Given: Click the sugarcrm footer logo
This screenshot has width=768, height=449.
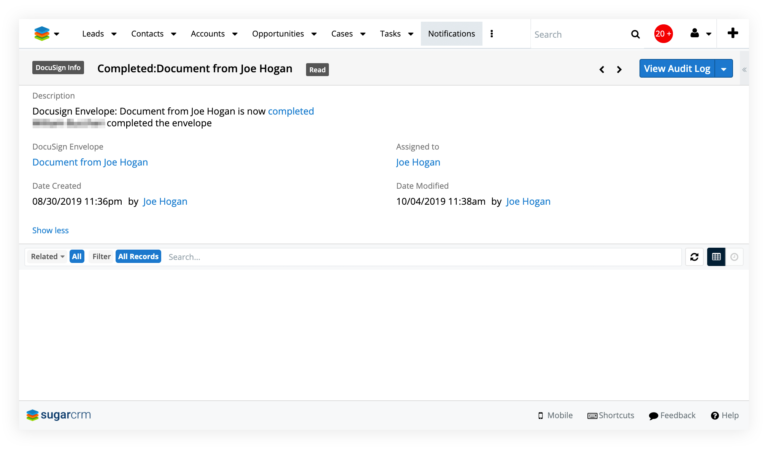Looking at the screenshot, I should [x=59, y=415].
